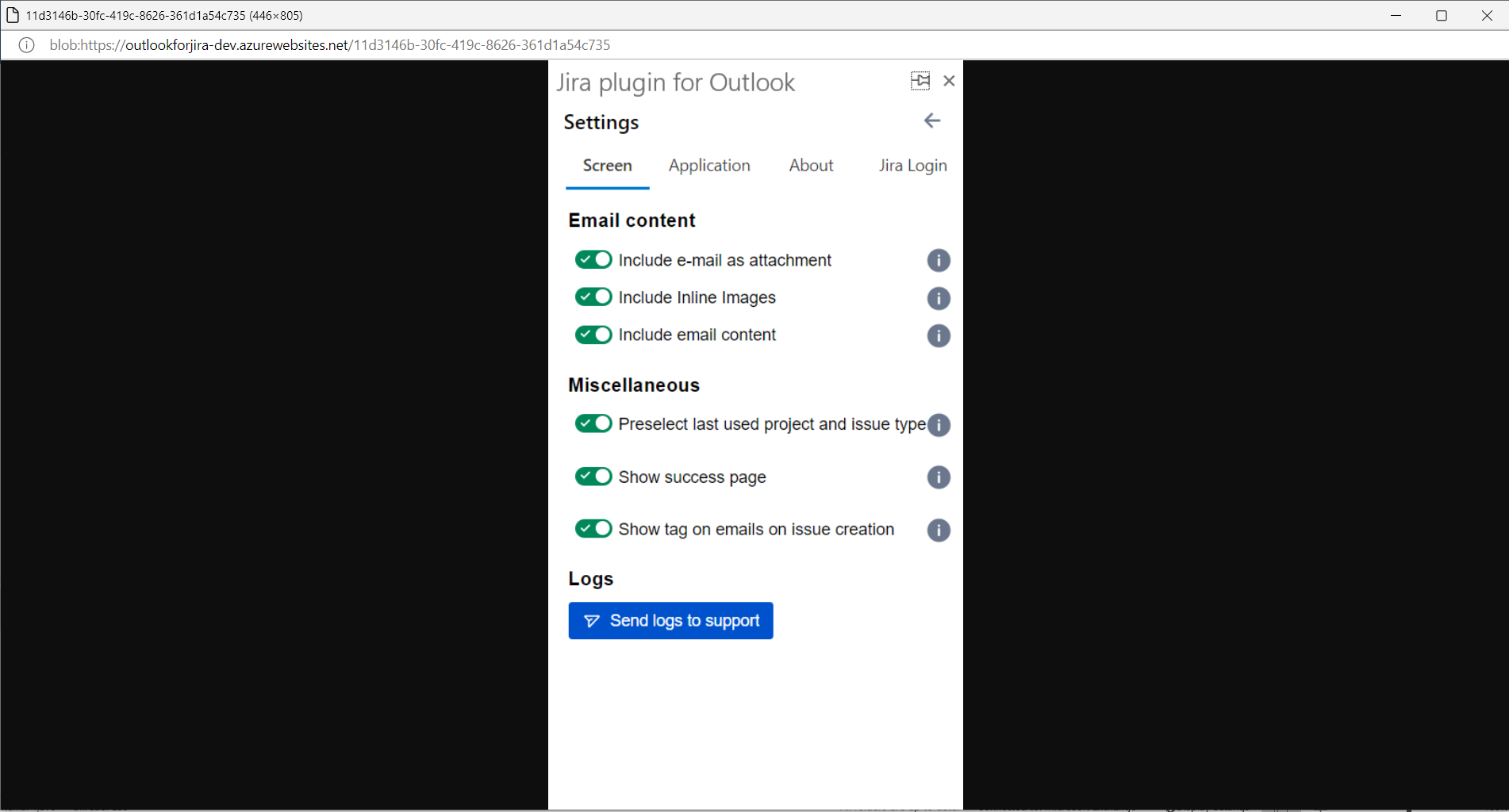Toggle Show tag on emails on issue creation

[593, 529]
